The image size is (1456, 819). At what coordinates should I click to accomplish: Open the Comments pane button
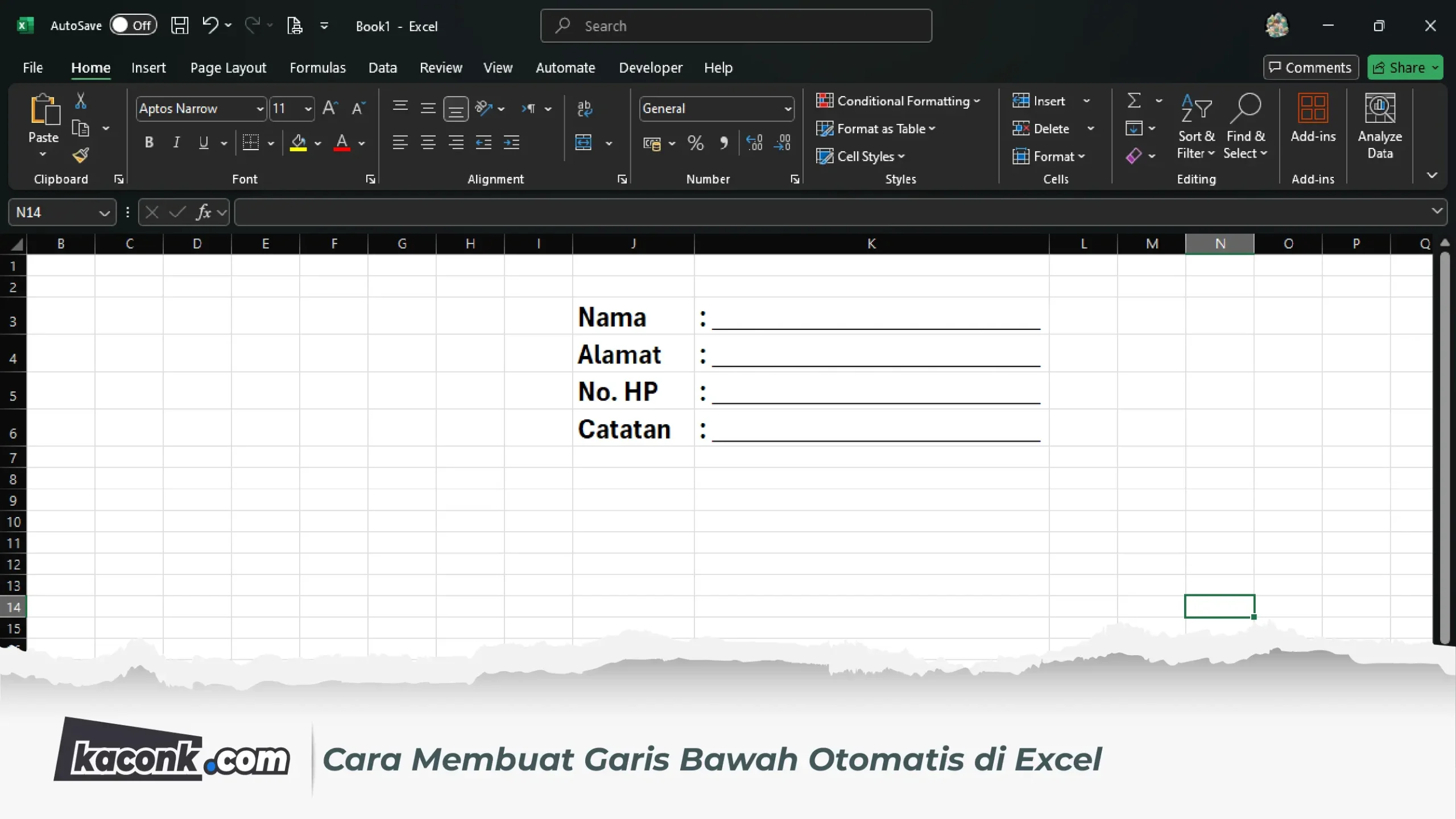(1310, 68)
